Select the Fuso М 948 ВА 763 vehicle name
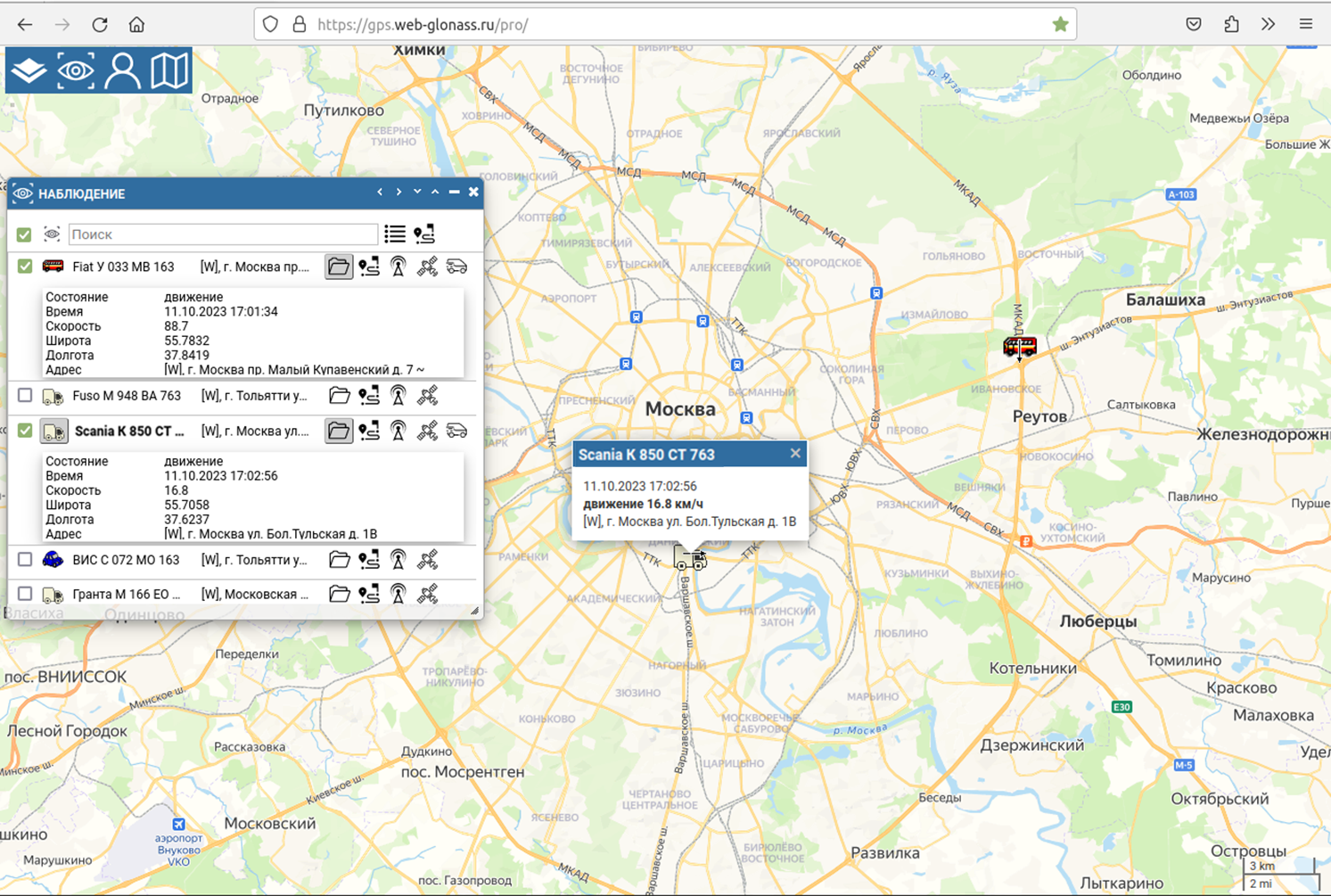1331x896 pixels. click(127, 395)
